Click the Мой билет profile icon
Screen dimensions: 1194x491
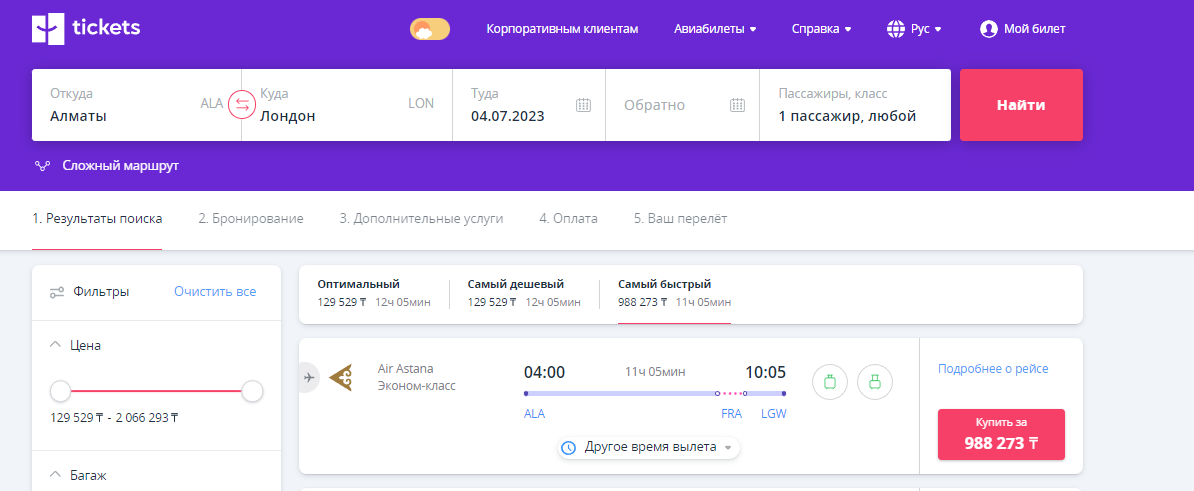point(989,29)
